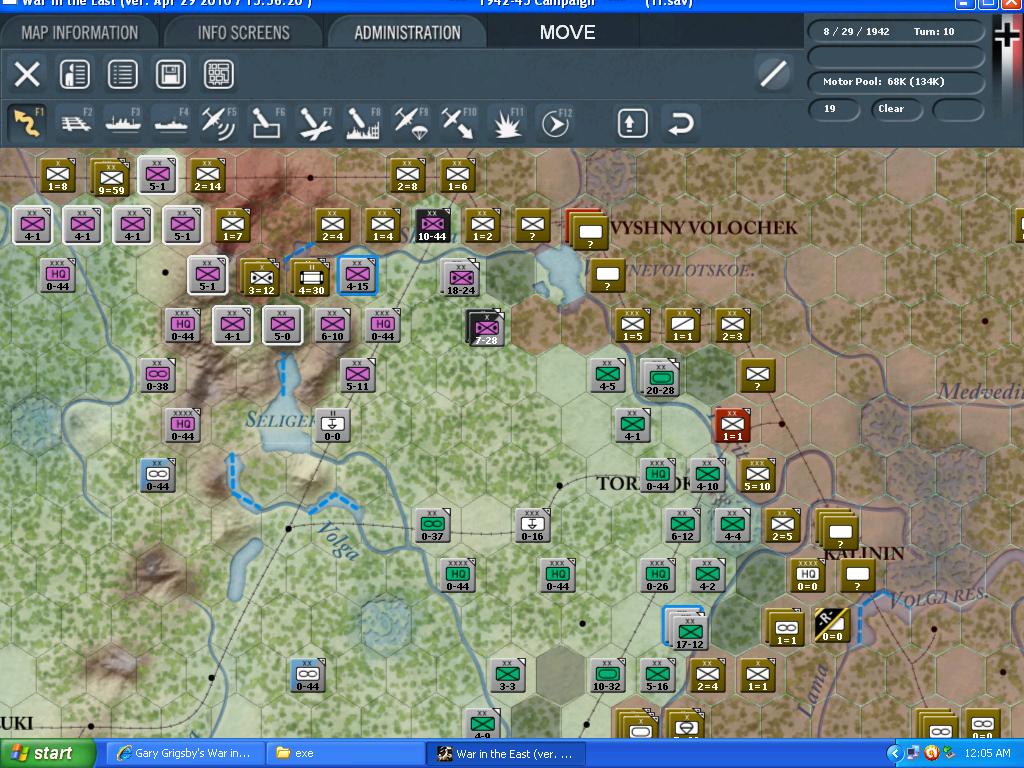Open the INFO SCREENS tab
Screen dimensions: 1024x768
pyautogui.click(x=244, y=33)
